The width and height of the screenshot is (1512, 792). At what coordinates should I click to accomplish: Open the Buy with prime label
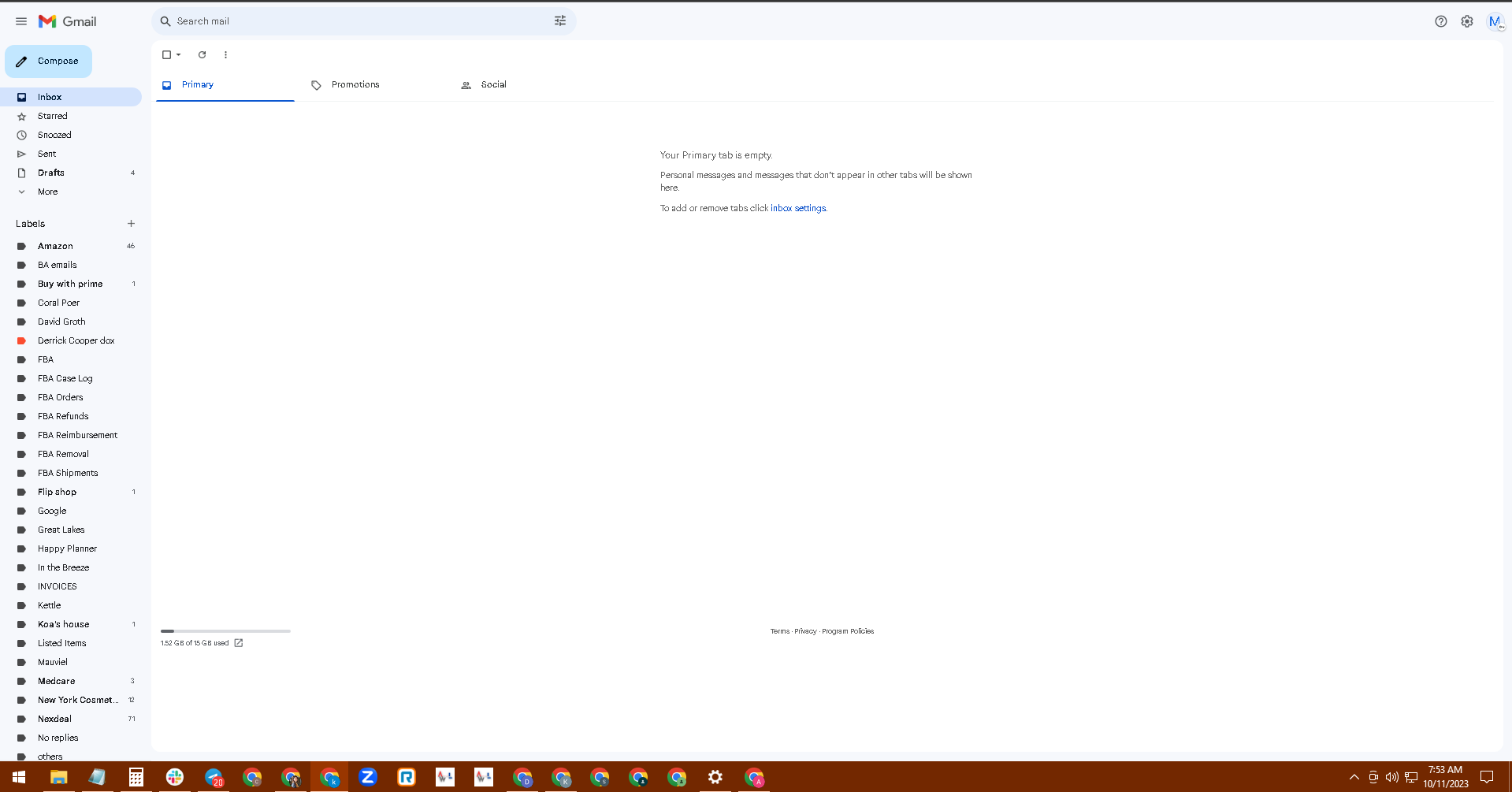point(71,284)
